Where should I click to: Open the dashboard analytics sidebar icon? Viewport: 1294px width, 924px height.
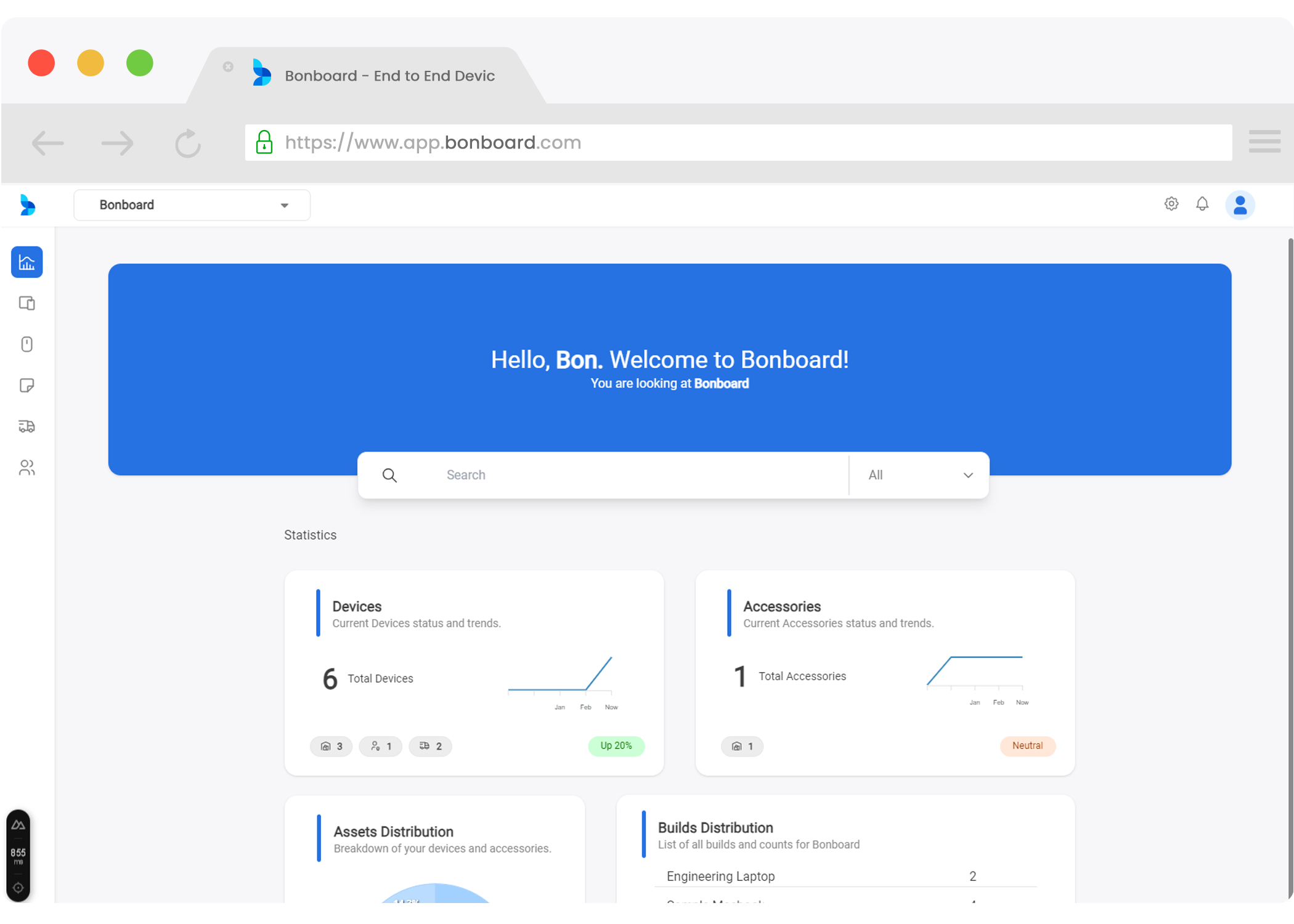26,262
